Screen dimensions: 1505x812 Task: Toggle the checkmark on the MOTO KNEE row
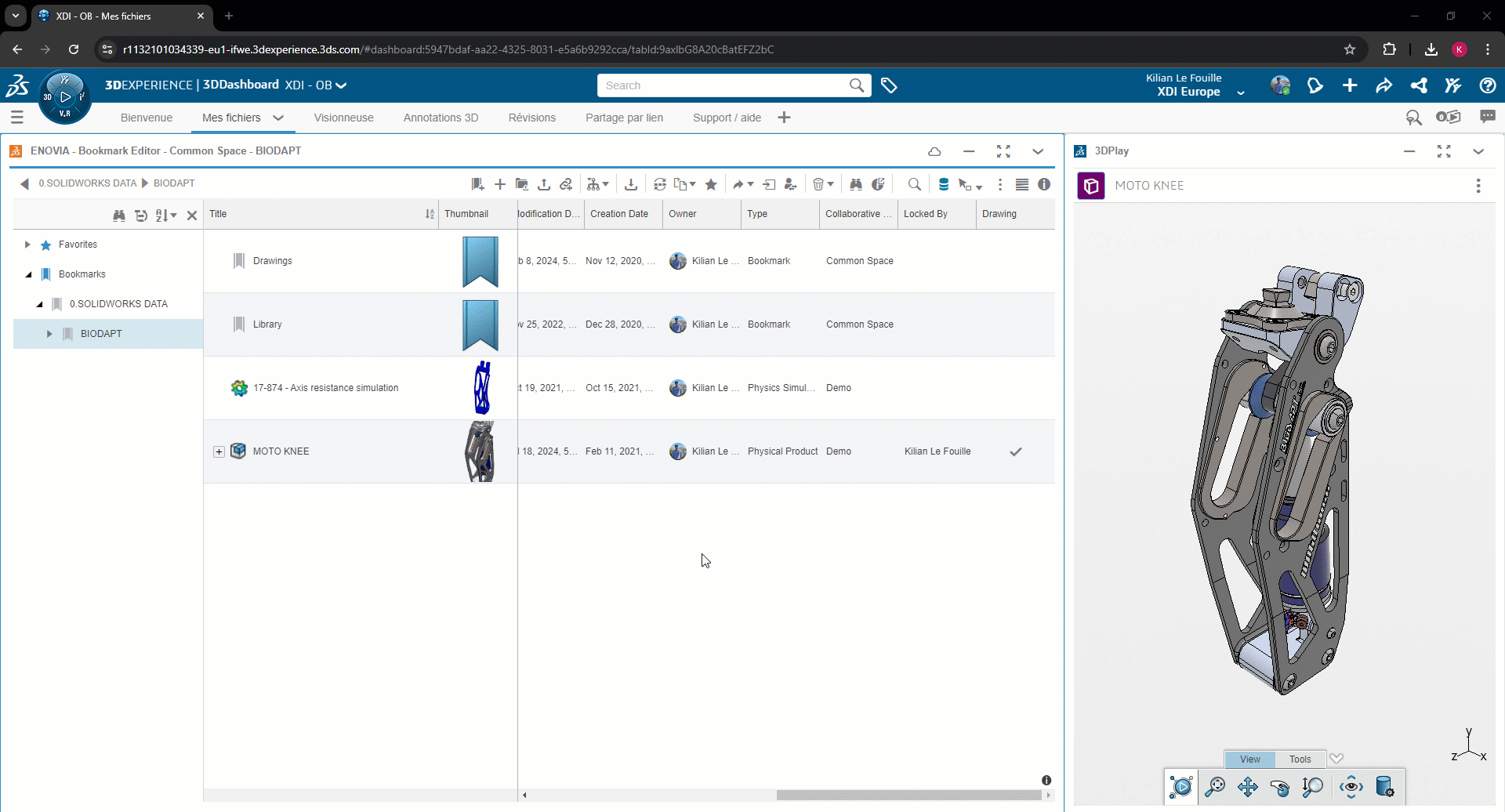point(1015,451)
